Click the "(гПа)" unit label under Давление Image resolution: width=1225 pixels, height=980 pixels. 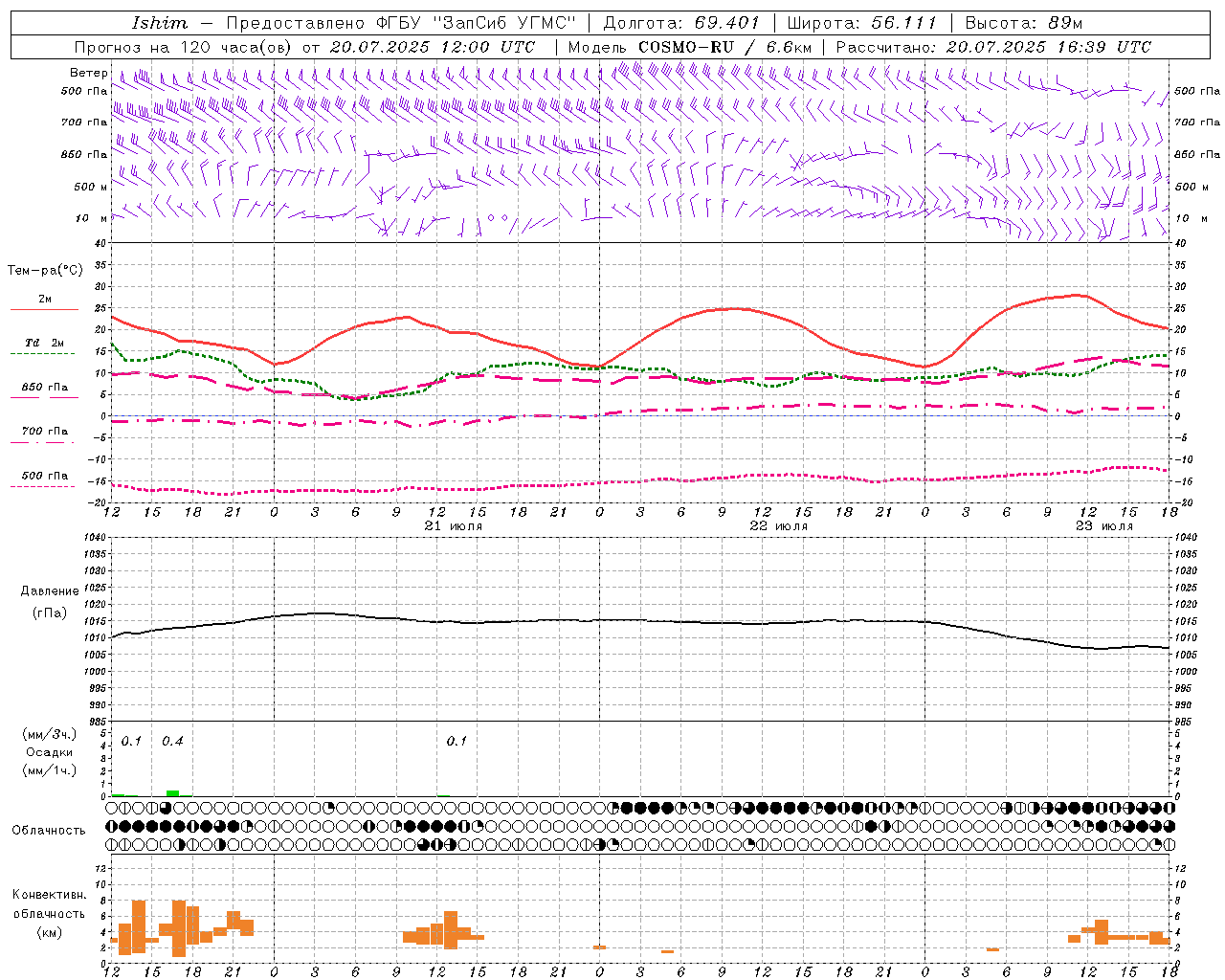tap(50, 612)
